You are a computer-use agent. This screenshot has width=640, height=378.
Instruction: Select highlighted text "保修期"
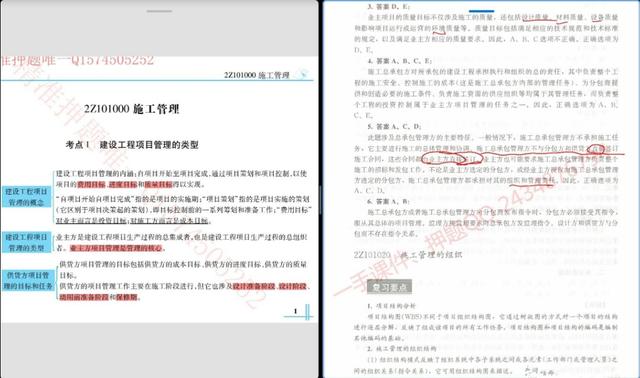tap(127, 297)
